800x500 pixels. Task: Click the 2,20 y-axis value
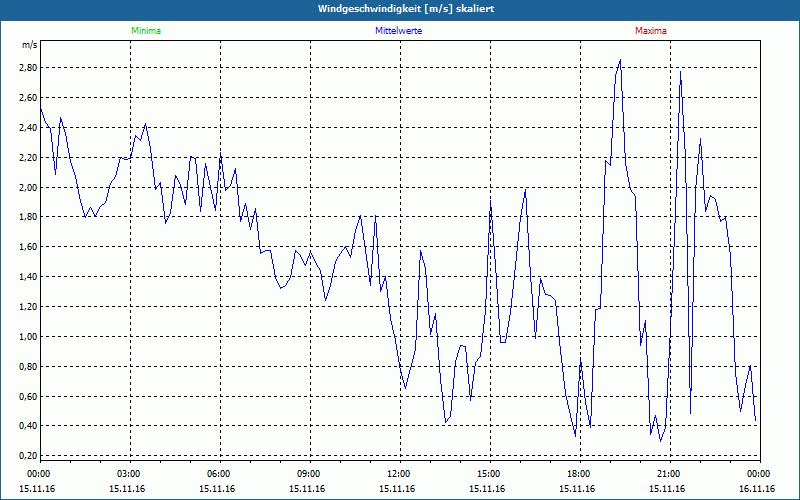click(x=30, y=158)
